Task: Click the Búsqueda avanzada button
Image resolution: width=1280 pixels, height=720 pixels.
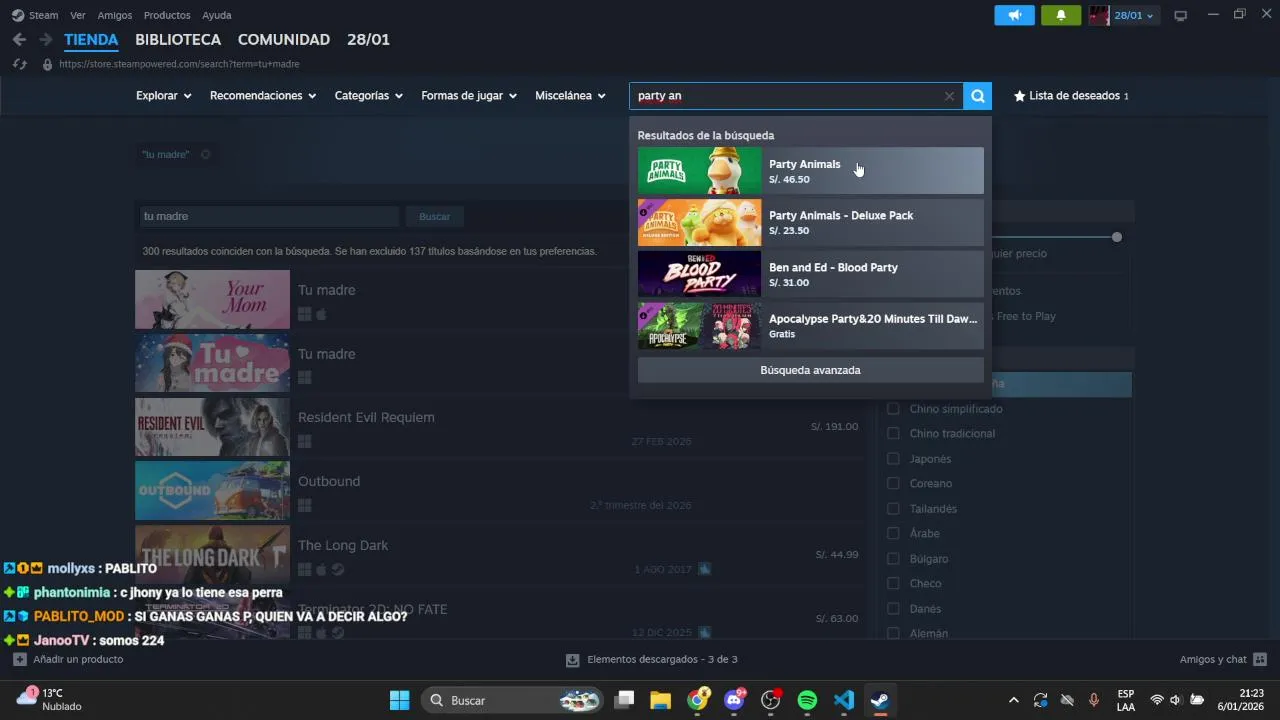Action: [x=810, y=370]
